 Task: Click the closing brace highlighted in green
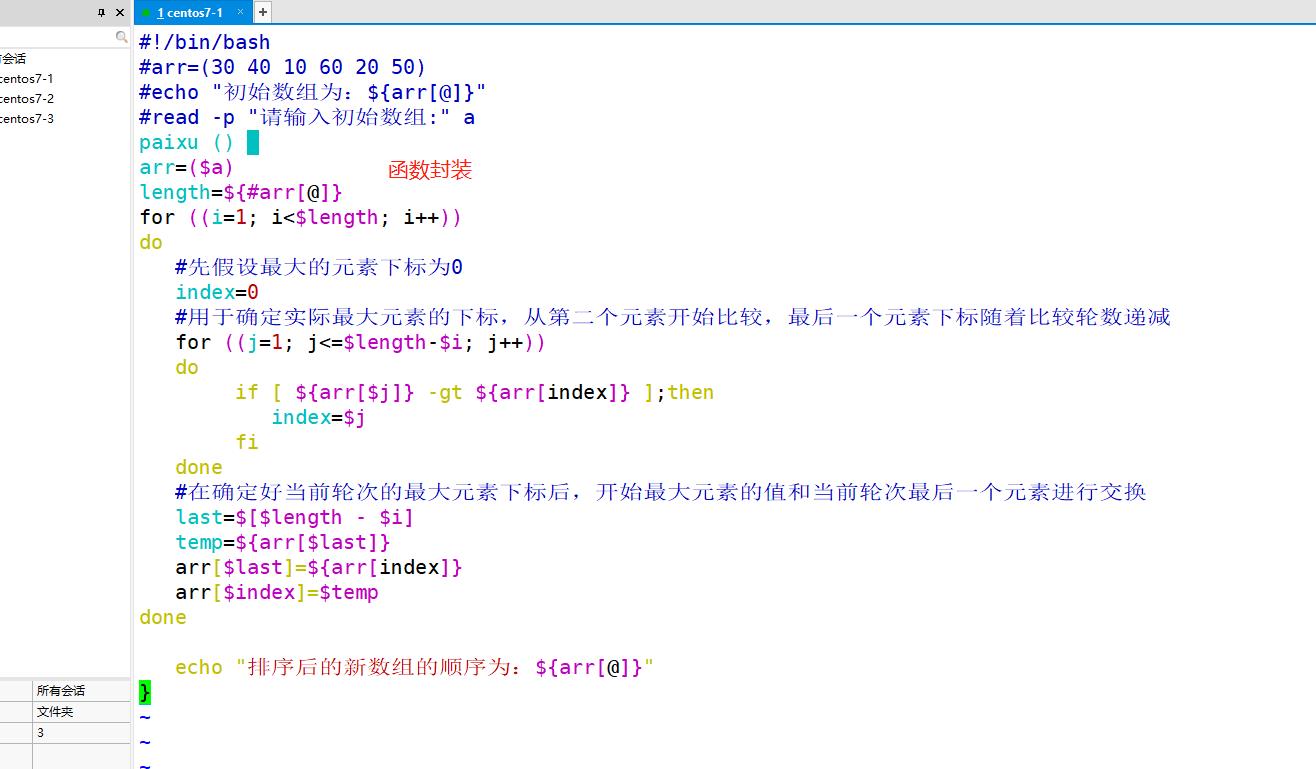tap(145, 692)
